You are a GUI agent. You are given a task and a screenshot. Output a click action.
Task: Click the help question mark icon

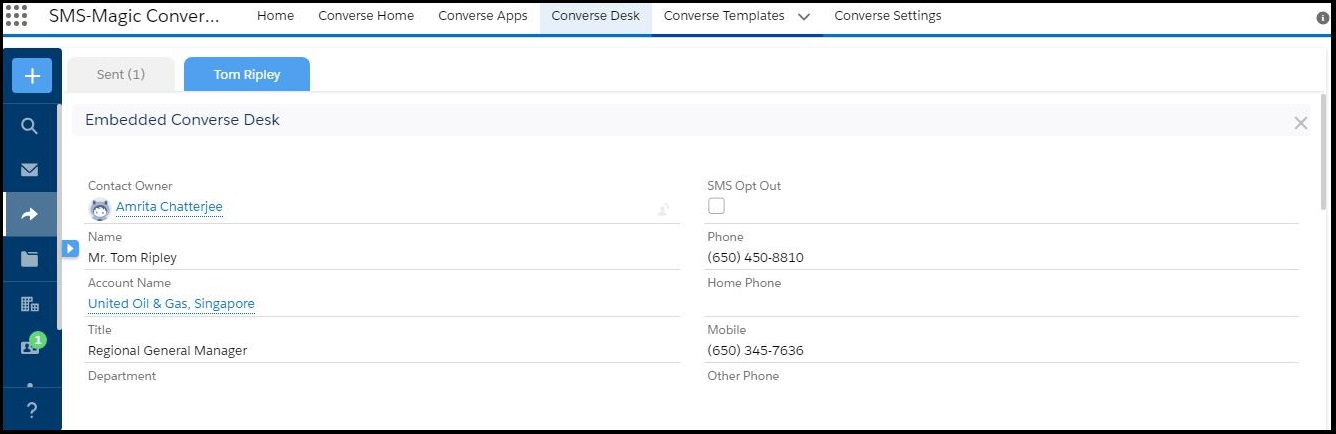pos(31,410)
